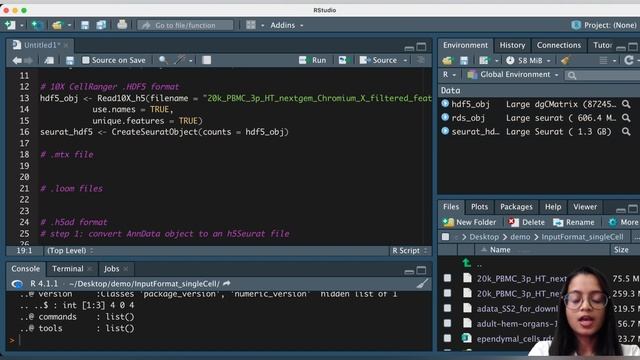Click Delete in the Files pane
This screenshot has height=360, width=640.
tap(526, 222)
